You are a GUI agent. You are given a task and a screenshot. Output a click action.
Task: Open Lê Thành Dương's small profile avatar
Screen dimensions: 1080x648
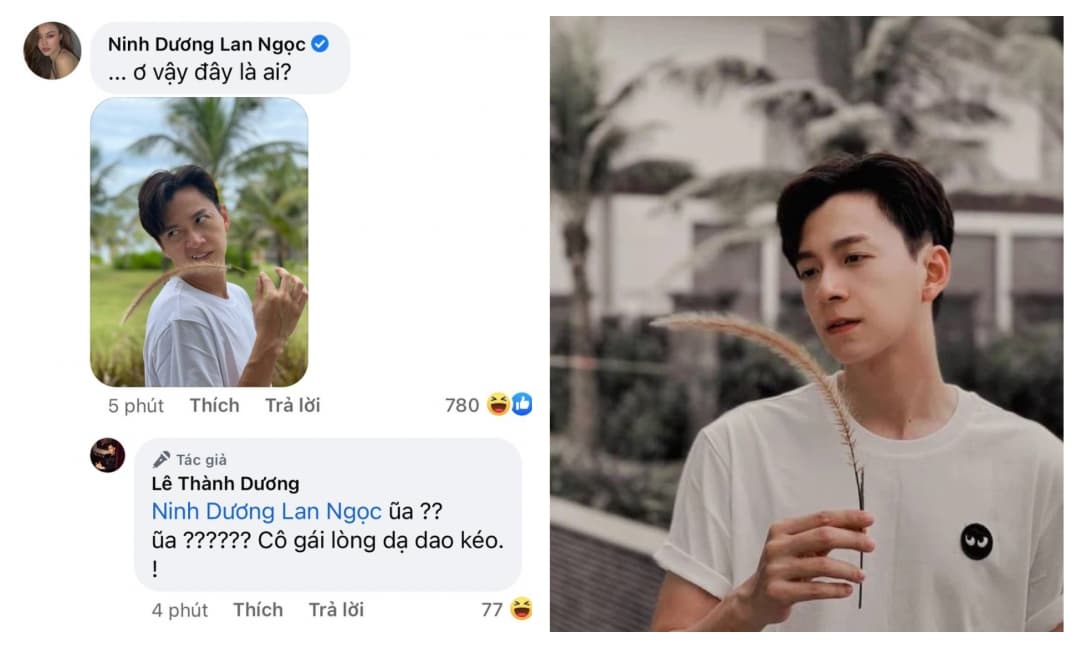pyautogui.click(x=108, y=455)
